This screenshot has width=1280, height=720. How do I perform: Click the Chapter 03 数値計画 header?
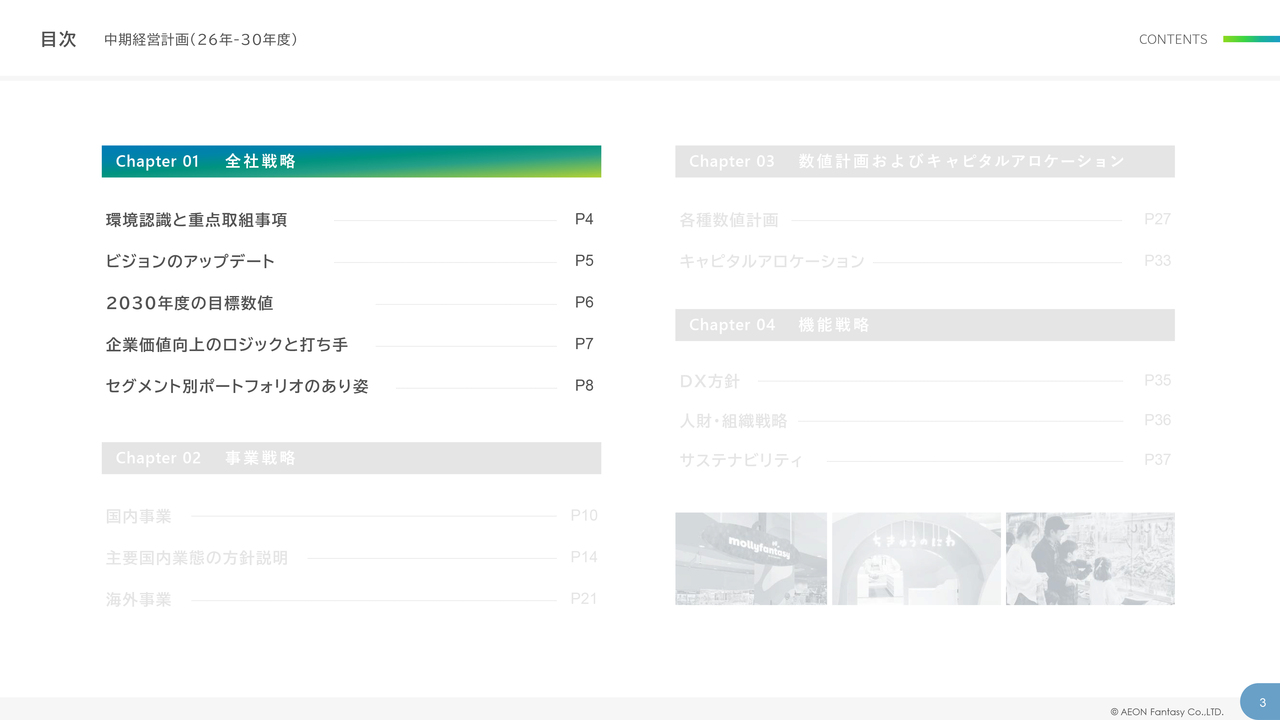click(x=924, y=161)
